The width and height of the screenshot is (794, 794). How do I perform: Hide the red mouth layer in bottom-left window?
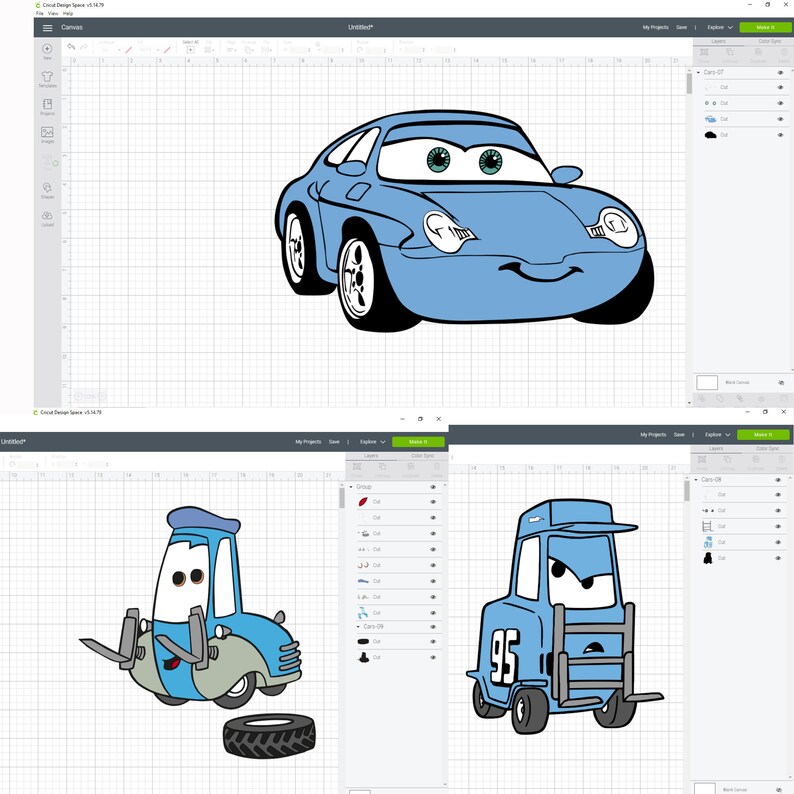[433, 502]
